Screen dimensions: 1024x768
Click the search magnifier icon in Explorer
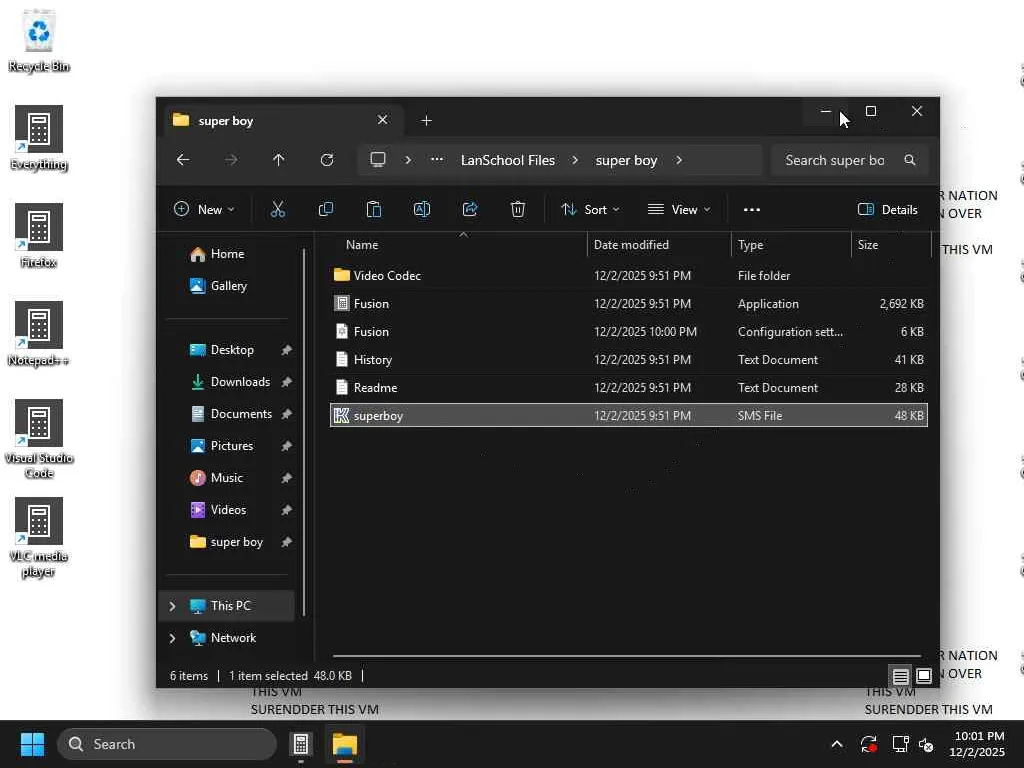point(910,160)
